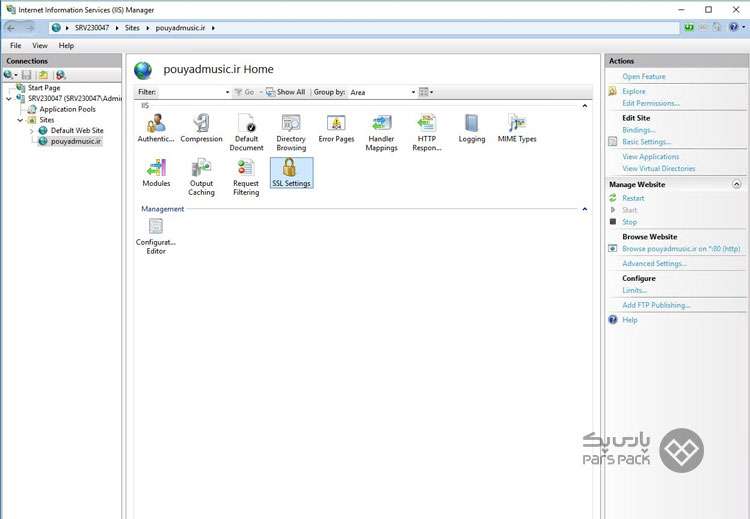Open the View menu
Viewport: 750px width, 519px height.
40,45
